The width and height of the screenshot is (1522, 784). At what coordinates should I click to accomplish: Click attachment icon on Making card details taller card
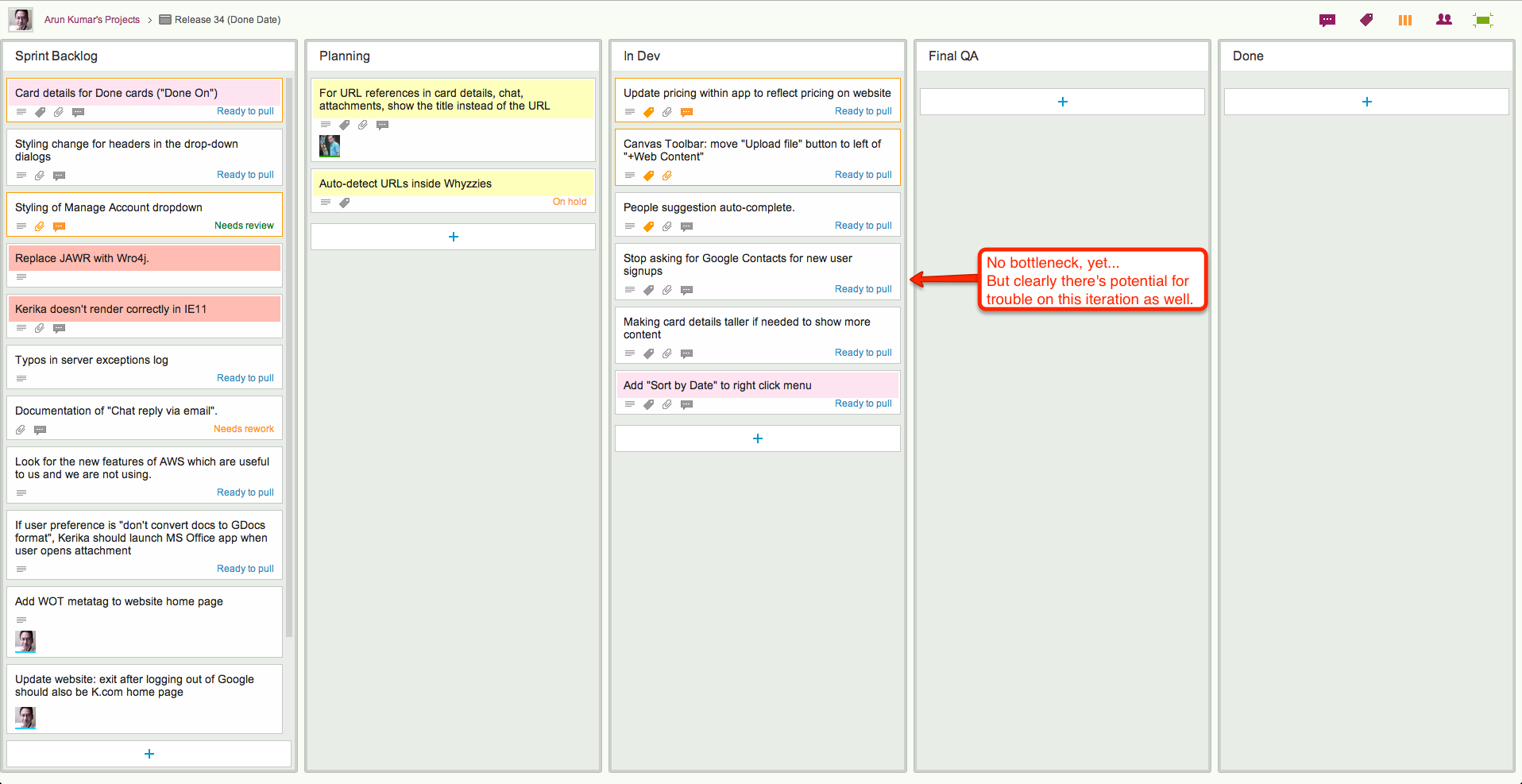pos(667,353)
